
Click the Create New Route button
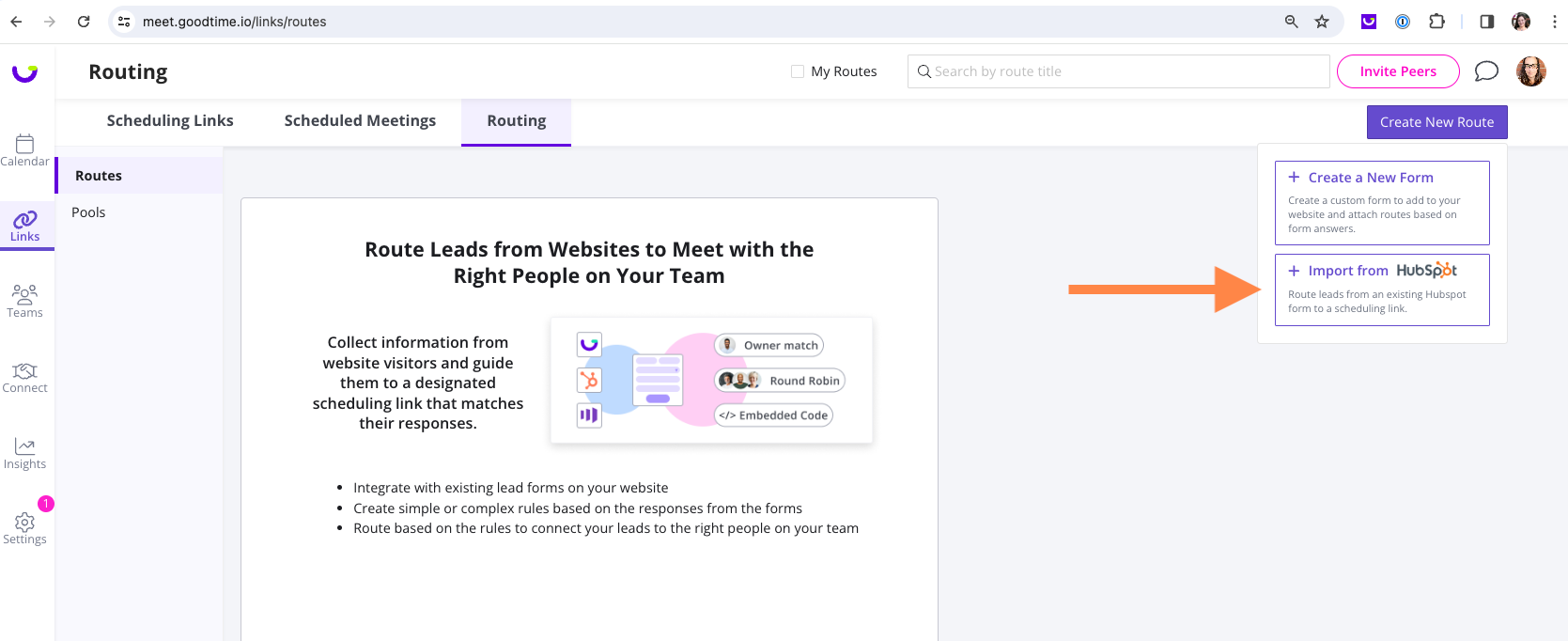point(1436,122)
